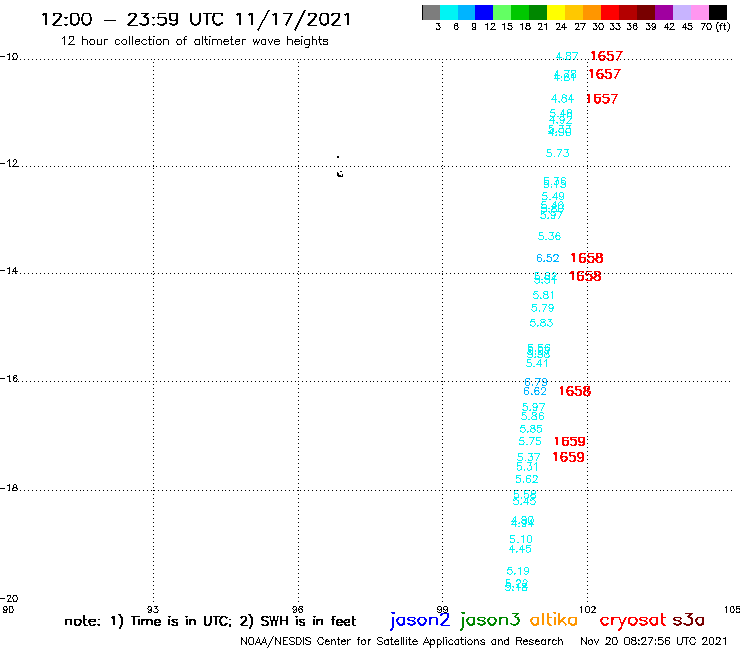This screenshot has height=650, width=740.
Task: Click the wave height value 5.86
Action: coord(532,416)
